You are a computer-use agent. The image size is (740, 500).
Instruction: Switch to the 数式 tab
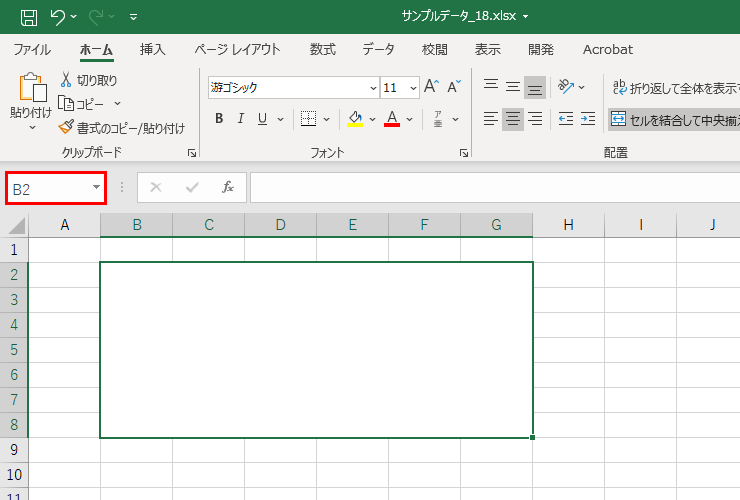coord(323,50)
